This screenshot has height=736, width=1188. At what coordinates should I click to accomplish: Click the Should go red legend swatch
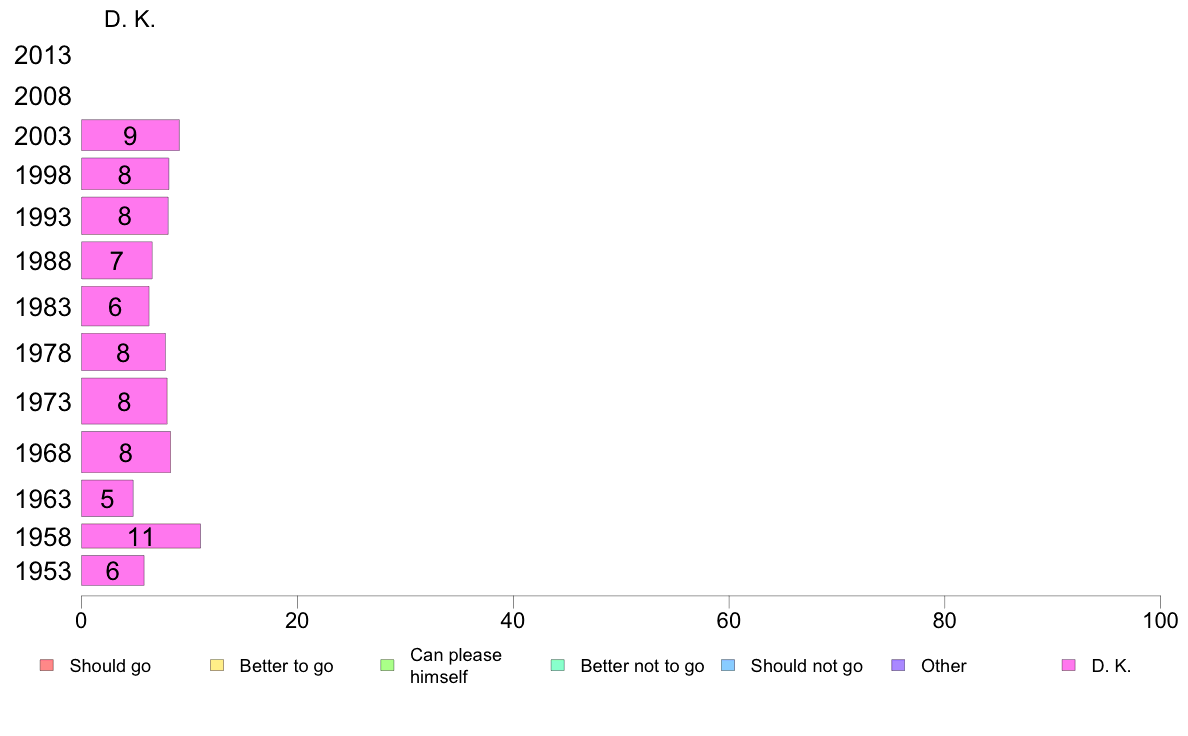[47, 666]
